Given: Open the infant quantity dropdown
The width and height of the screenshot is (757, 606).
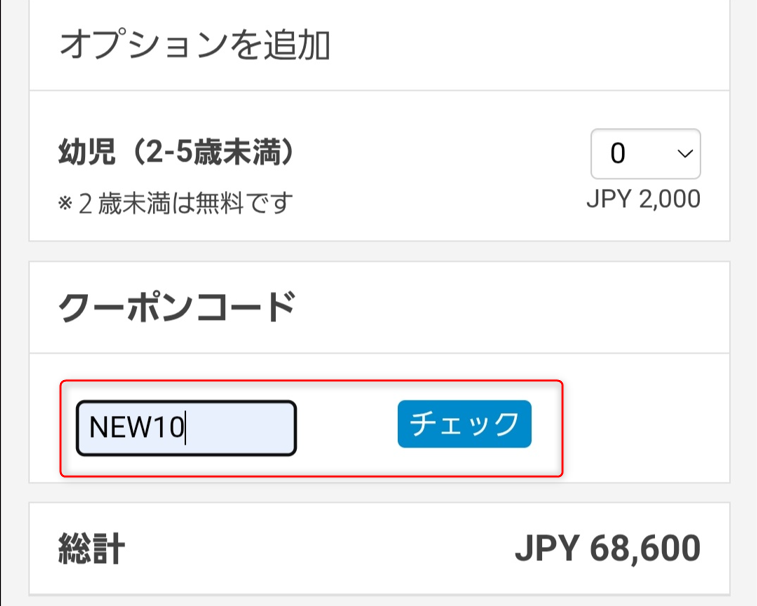Looking at the screenshot, I should [645, 154].
